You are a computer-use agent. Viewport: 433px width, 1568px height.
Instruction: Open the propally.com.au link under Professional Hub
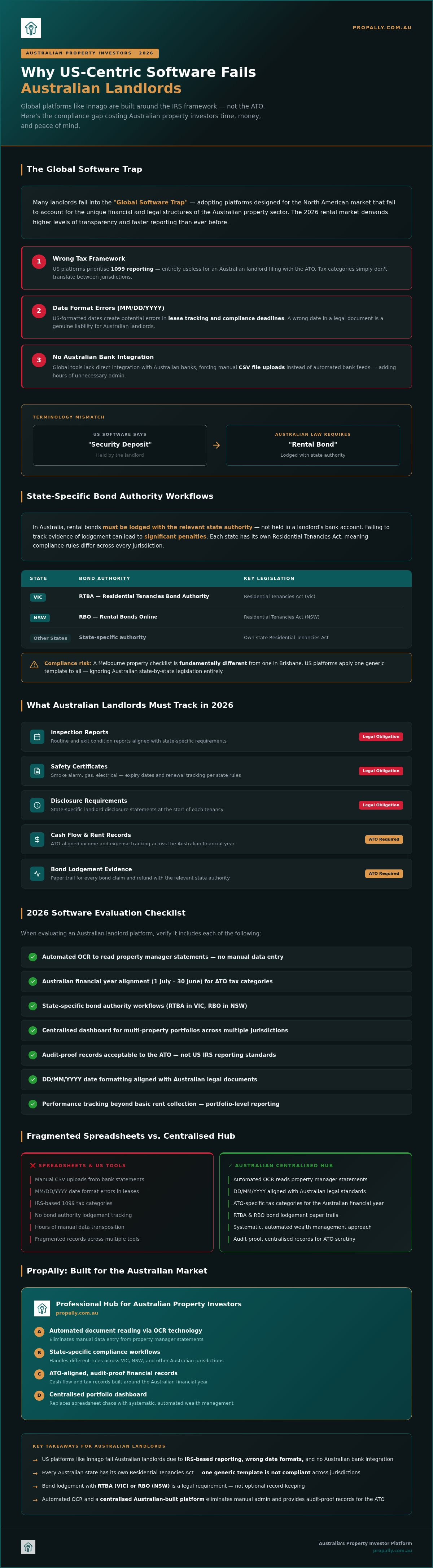[77, 1313]
